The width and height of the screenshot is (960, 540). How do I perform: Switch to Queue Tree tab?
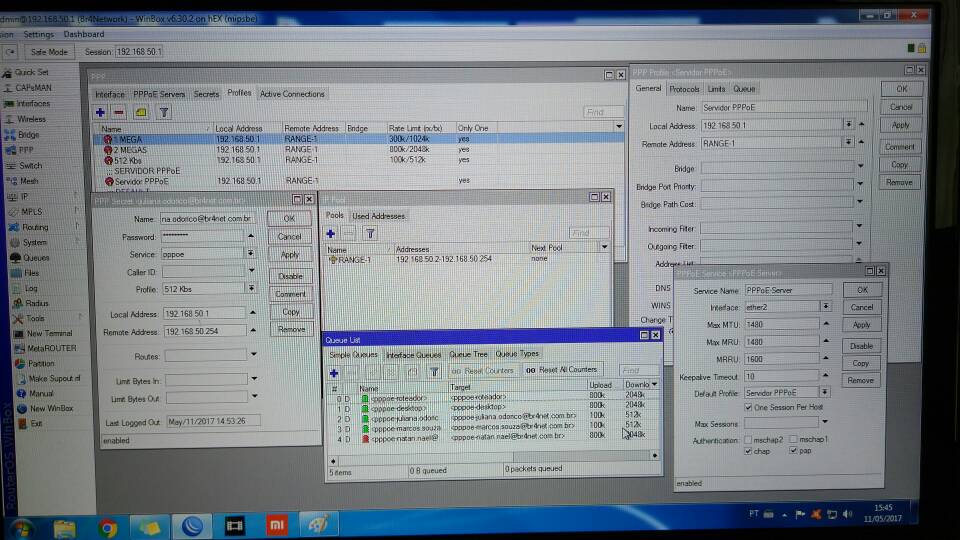tap(468, 354)
